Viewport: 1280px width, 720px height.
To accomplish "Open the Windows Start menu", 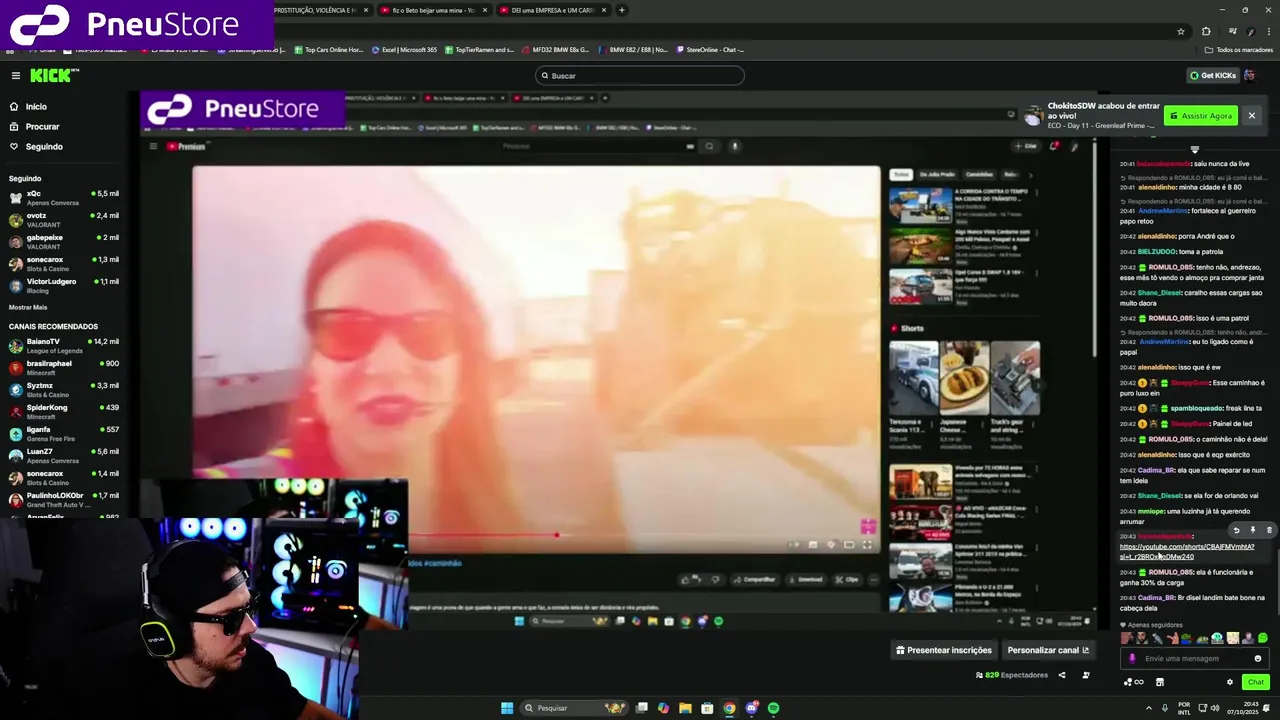I will point(507,708).
